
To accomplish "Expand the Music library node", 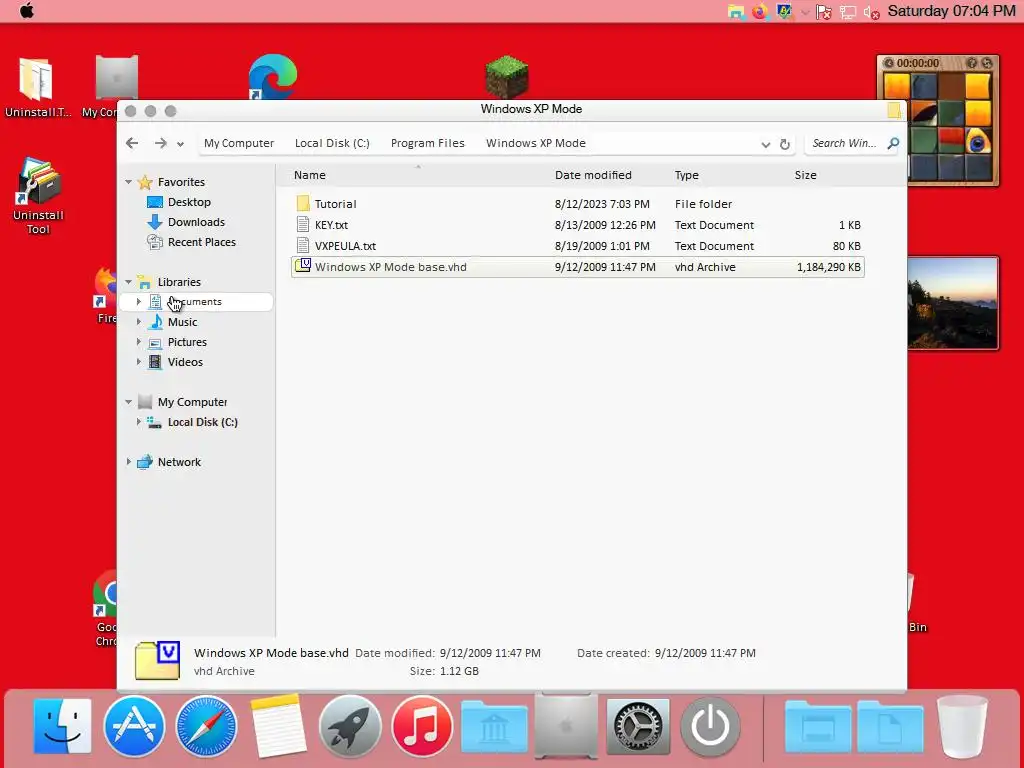I will (138, 321).
